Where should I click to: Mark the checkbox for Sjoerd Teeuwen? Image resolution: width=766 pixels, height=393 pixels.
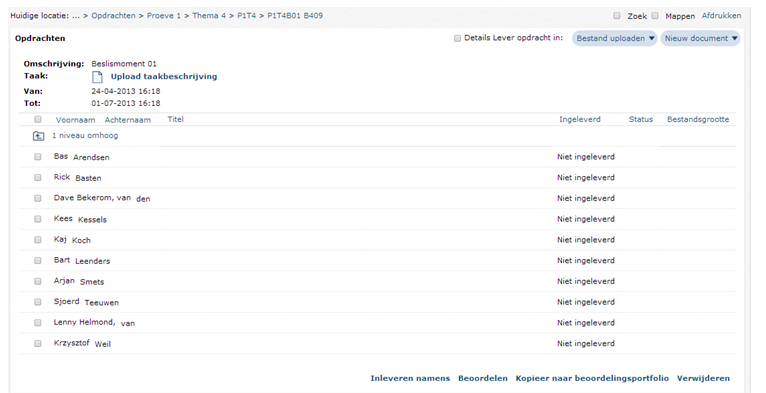(x=38, y=302)
